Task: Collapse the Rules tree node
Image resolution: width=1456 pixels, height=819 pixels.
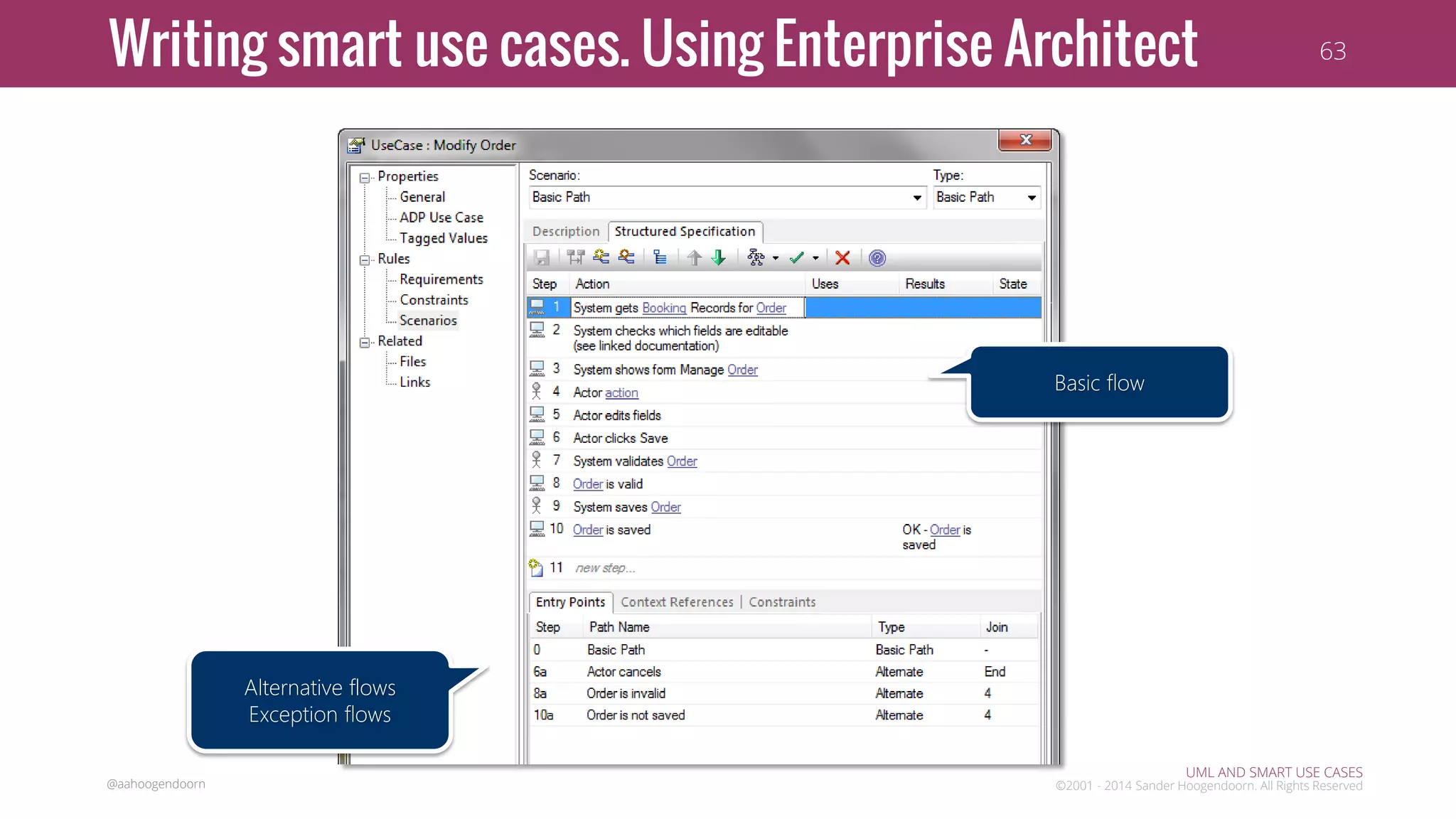Action: click(365, 260)
